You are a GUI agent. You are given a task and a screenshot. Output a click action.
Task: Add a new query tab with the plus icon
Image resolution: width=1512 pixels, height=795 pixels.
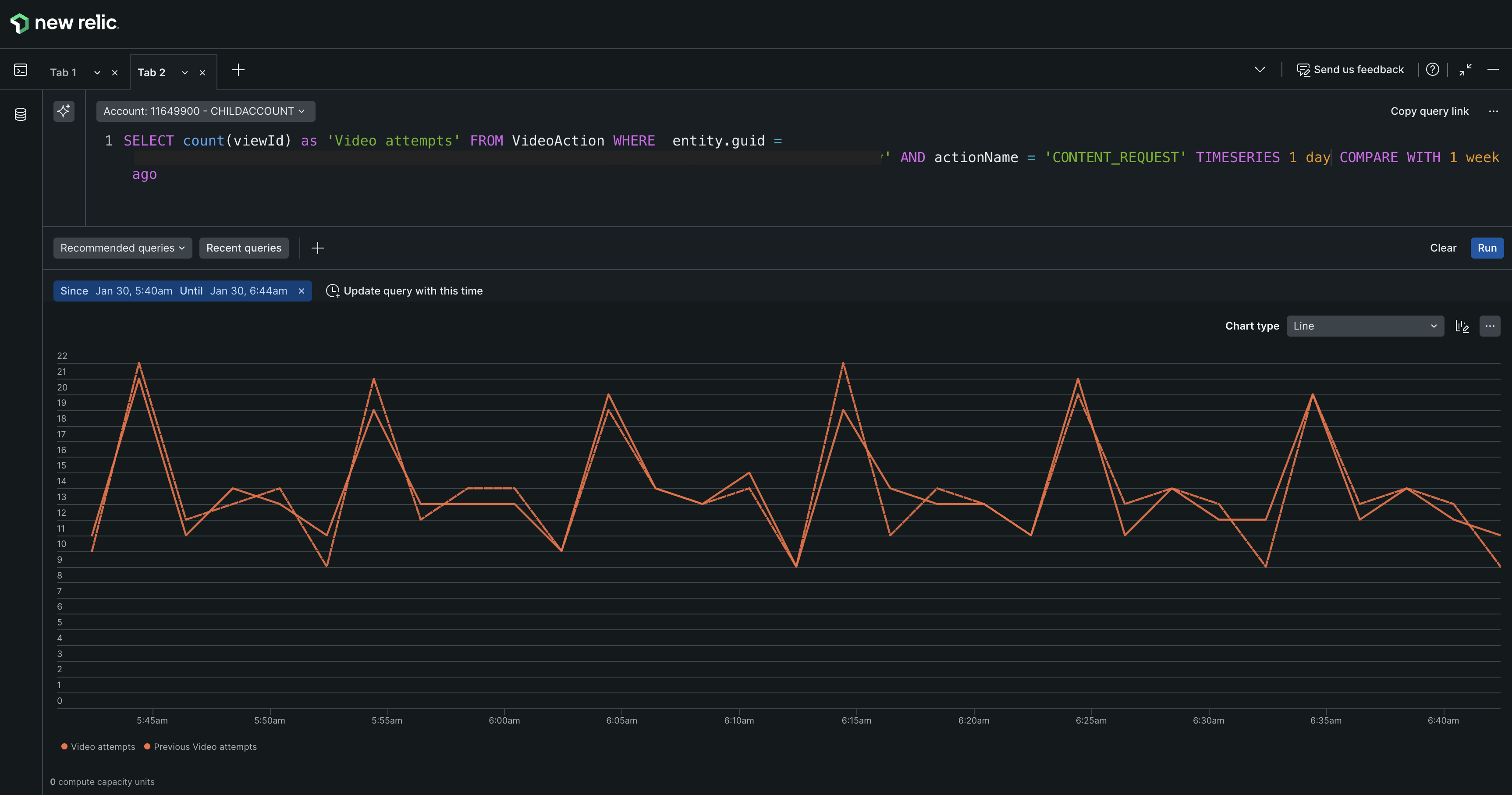pos(238,71)
